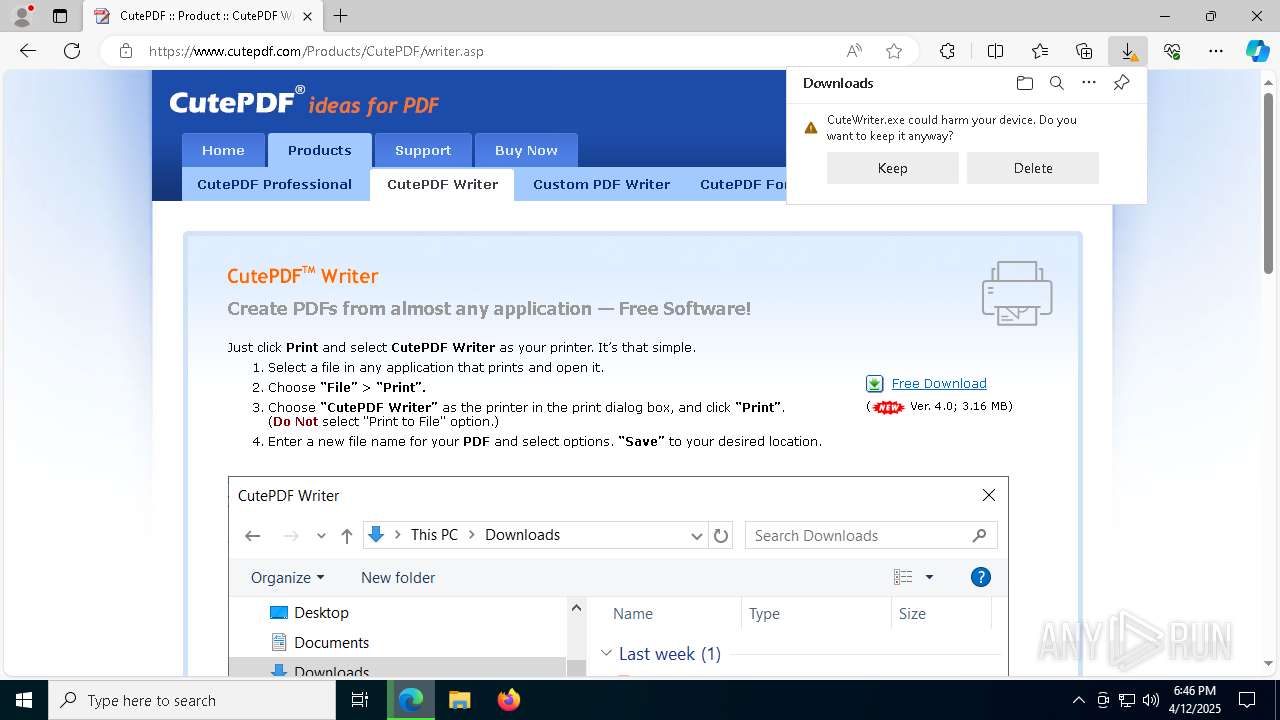Open Collections icon
Screen dimensions: 1280x720
(1084, 51)
